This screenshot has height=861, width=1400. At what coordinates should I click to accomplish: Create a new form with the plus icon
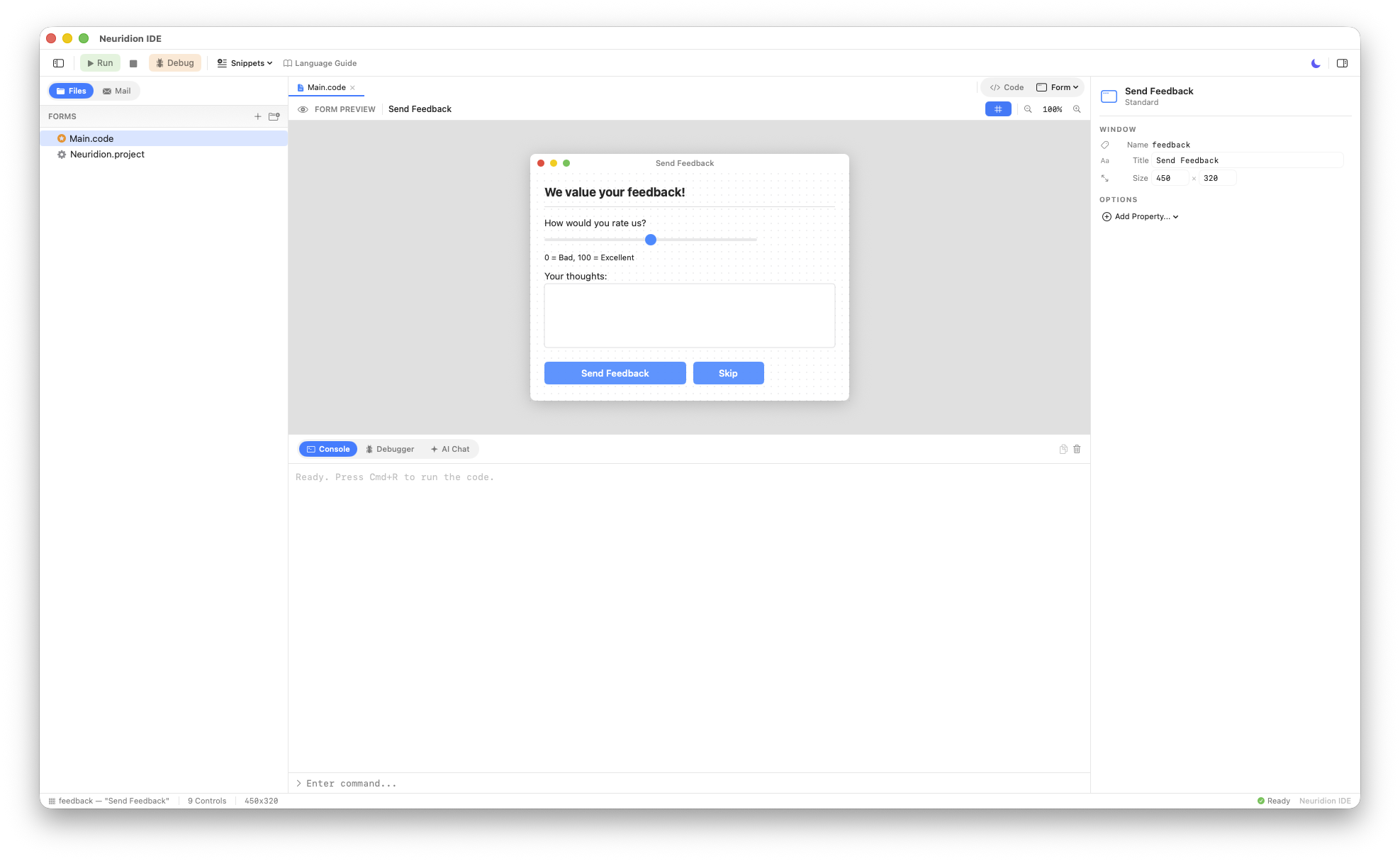258,116
